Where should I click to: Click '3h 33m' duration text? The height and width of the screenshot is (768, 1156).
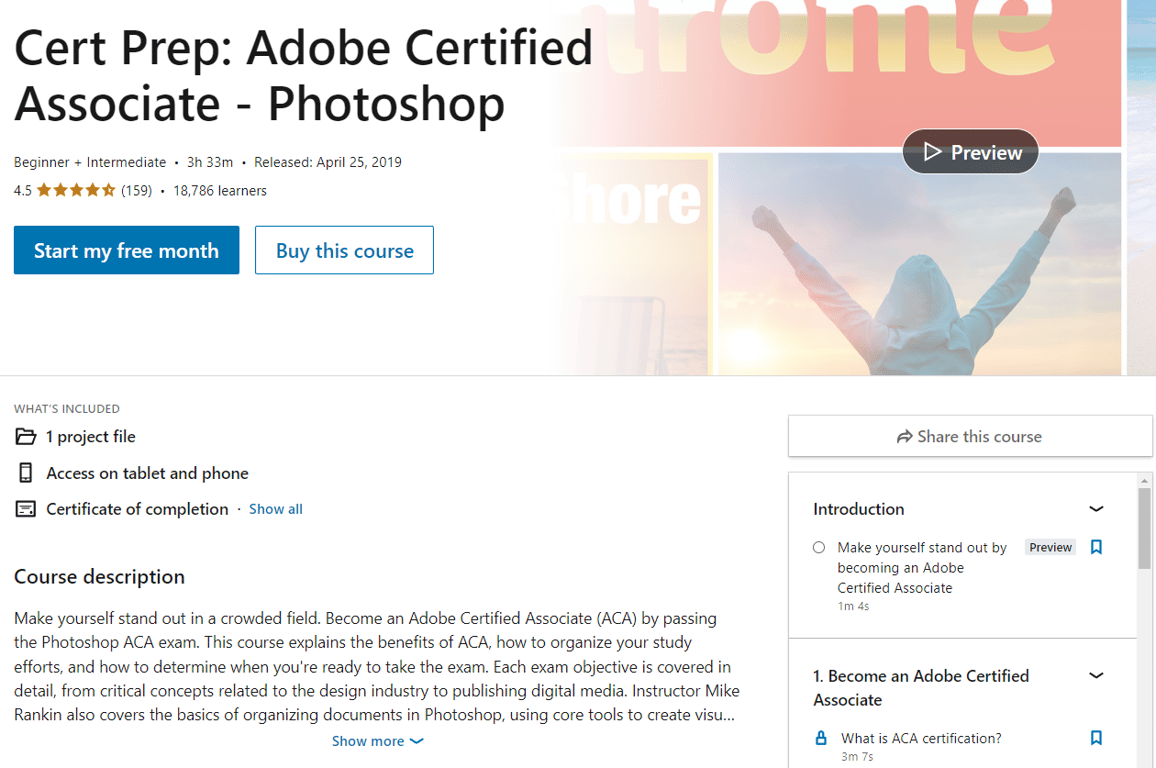coord(209,162)
